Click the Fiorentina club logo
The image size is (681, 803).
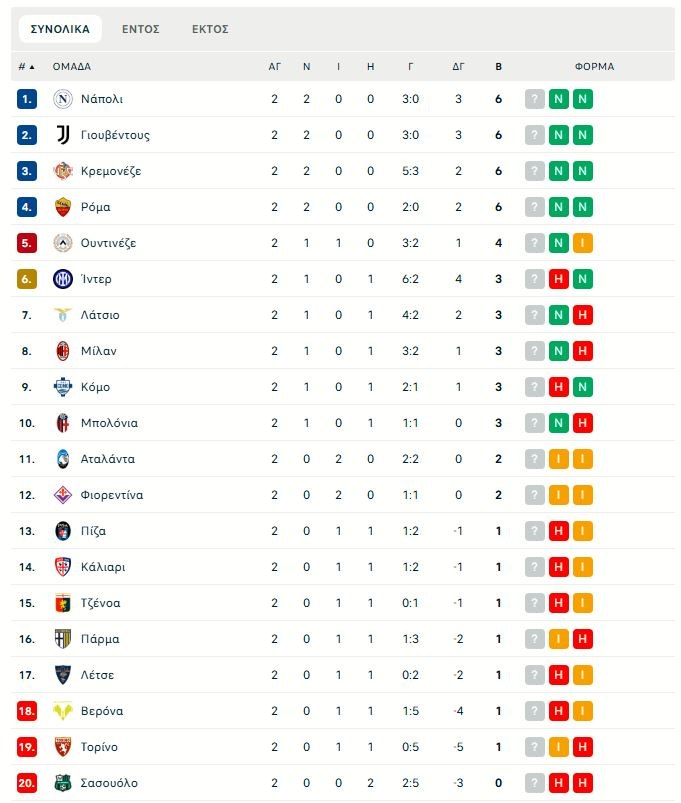63,495
